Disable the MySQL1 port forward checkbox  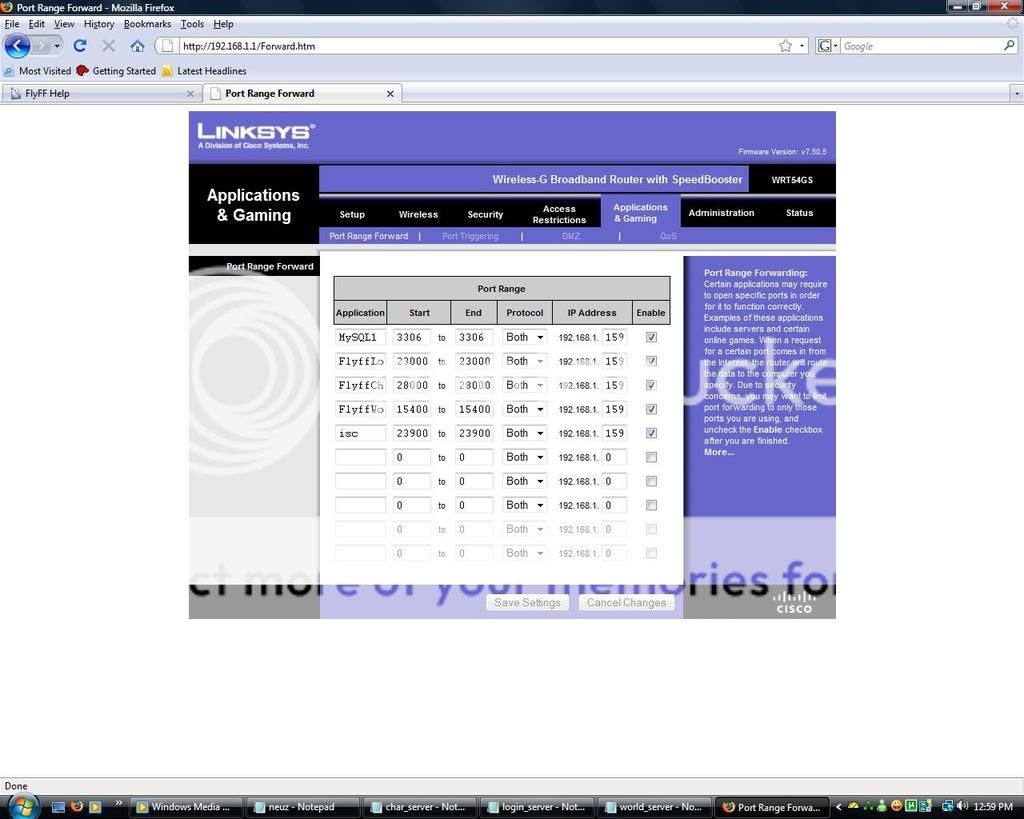pos(651,338)
